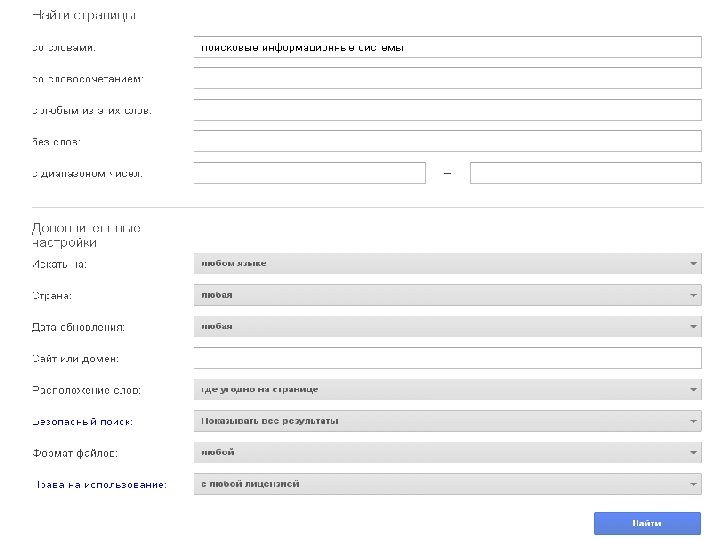The width and height of the screenshot is (720, 540).
Task: Select the 'без слов' input box
Action: 446,141
